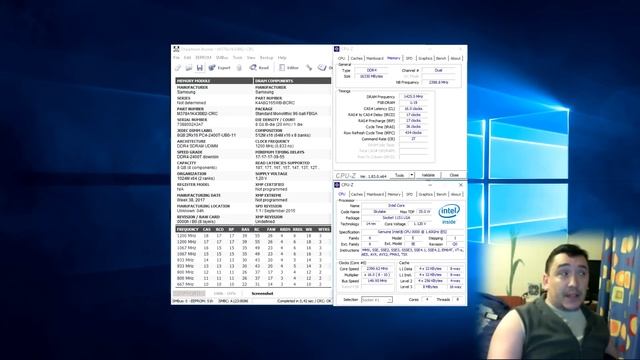Open the SMBus menu
640x360 pixels.
tap(222, 58)
